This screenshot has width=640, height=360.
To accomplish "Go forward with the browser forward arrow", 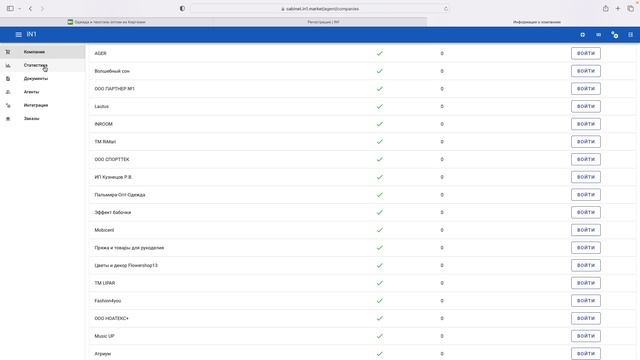I will (x=42, y=9).
